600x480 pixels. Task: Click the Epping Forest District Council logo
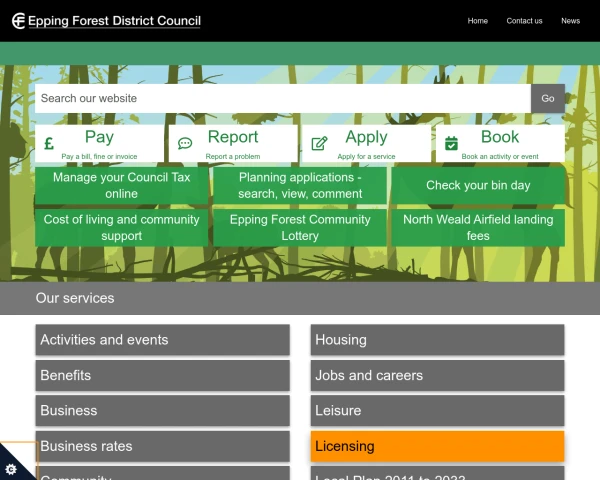point(106,21)
